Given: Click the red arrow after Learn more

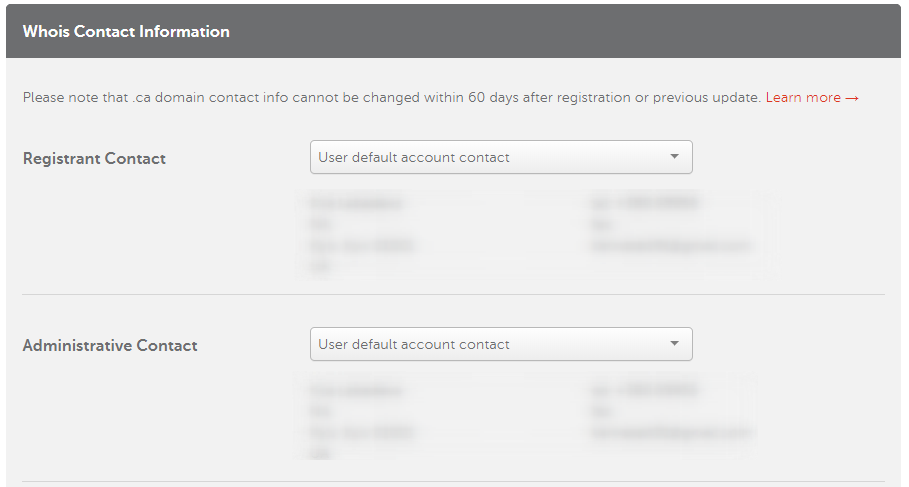Looking at the screenshot, I should (852, 98).
